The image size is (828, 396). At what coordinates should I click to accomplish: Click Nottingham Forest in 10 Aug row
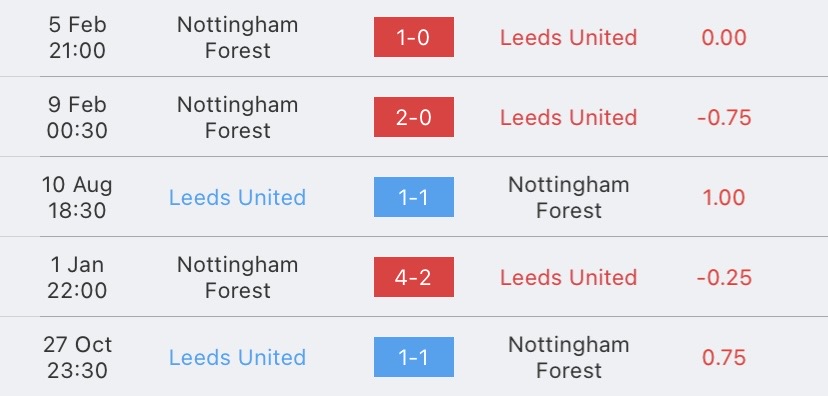tap(568, 197)
